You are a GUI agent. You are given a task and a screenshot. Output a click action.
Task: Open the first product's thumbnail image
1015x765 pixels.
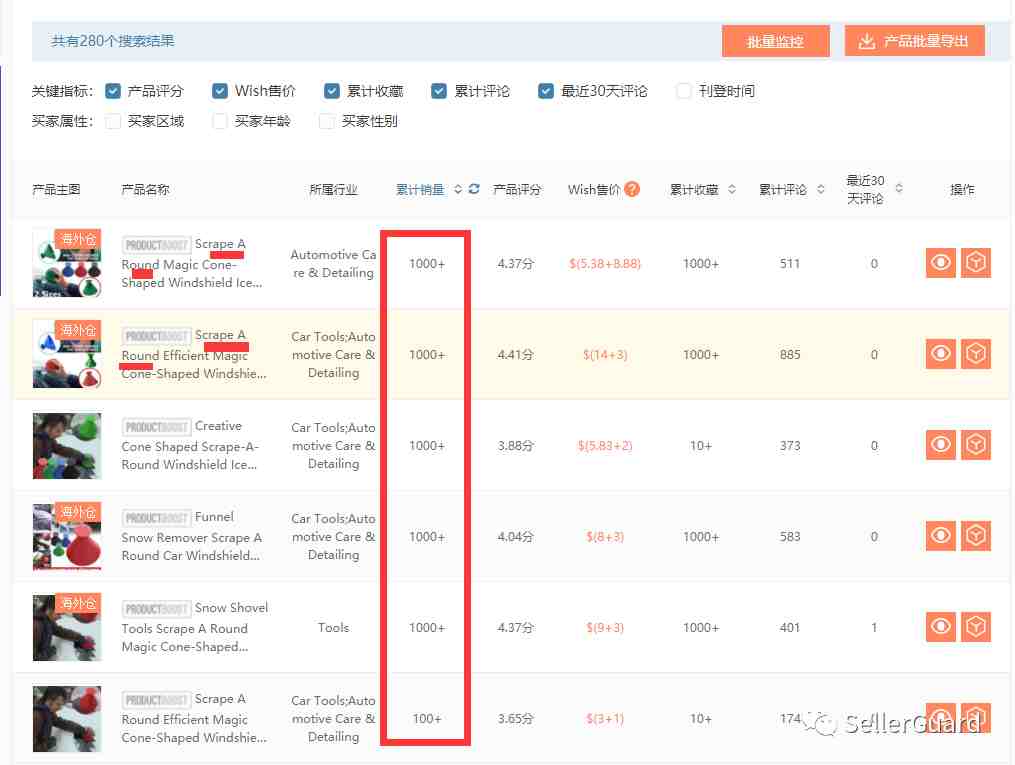click(x=66, y=263)
